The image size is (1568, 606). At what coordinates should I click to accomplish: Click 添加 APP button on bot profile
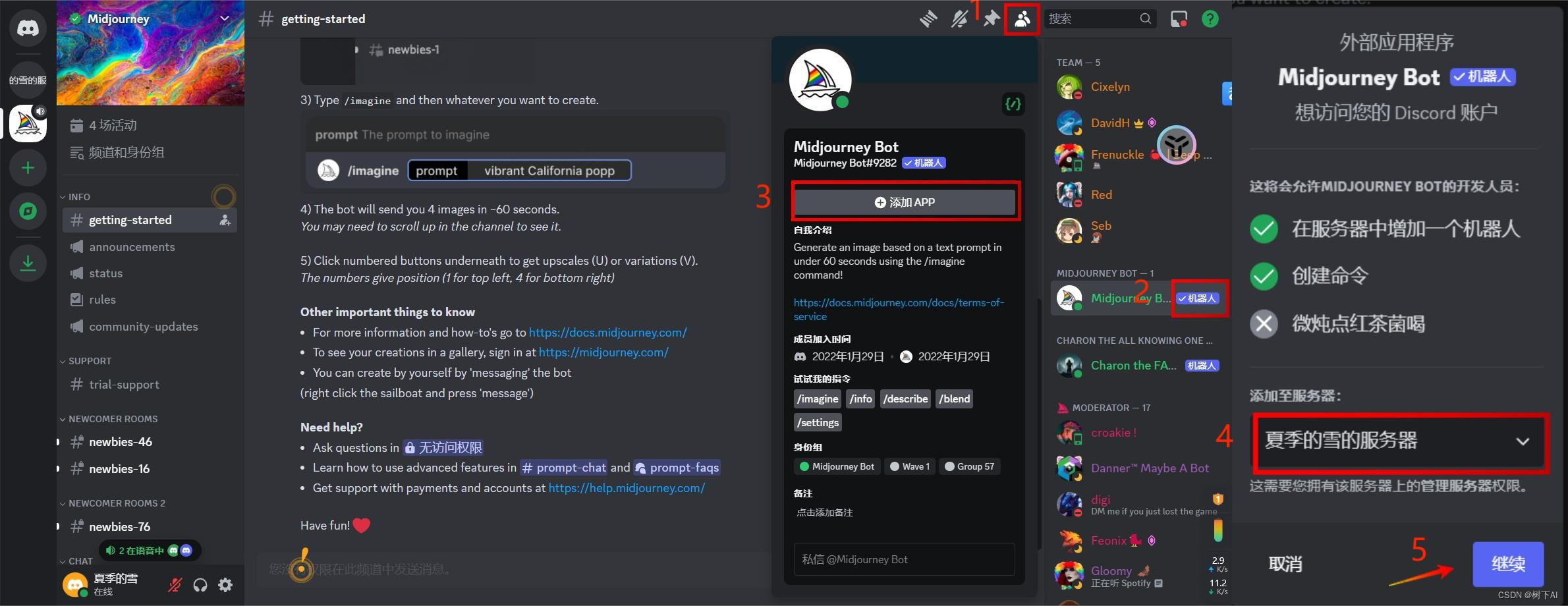pyautogui.click(x=905, y=202)
